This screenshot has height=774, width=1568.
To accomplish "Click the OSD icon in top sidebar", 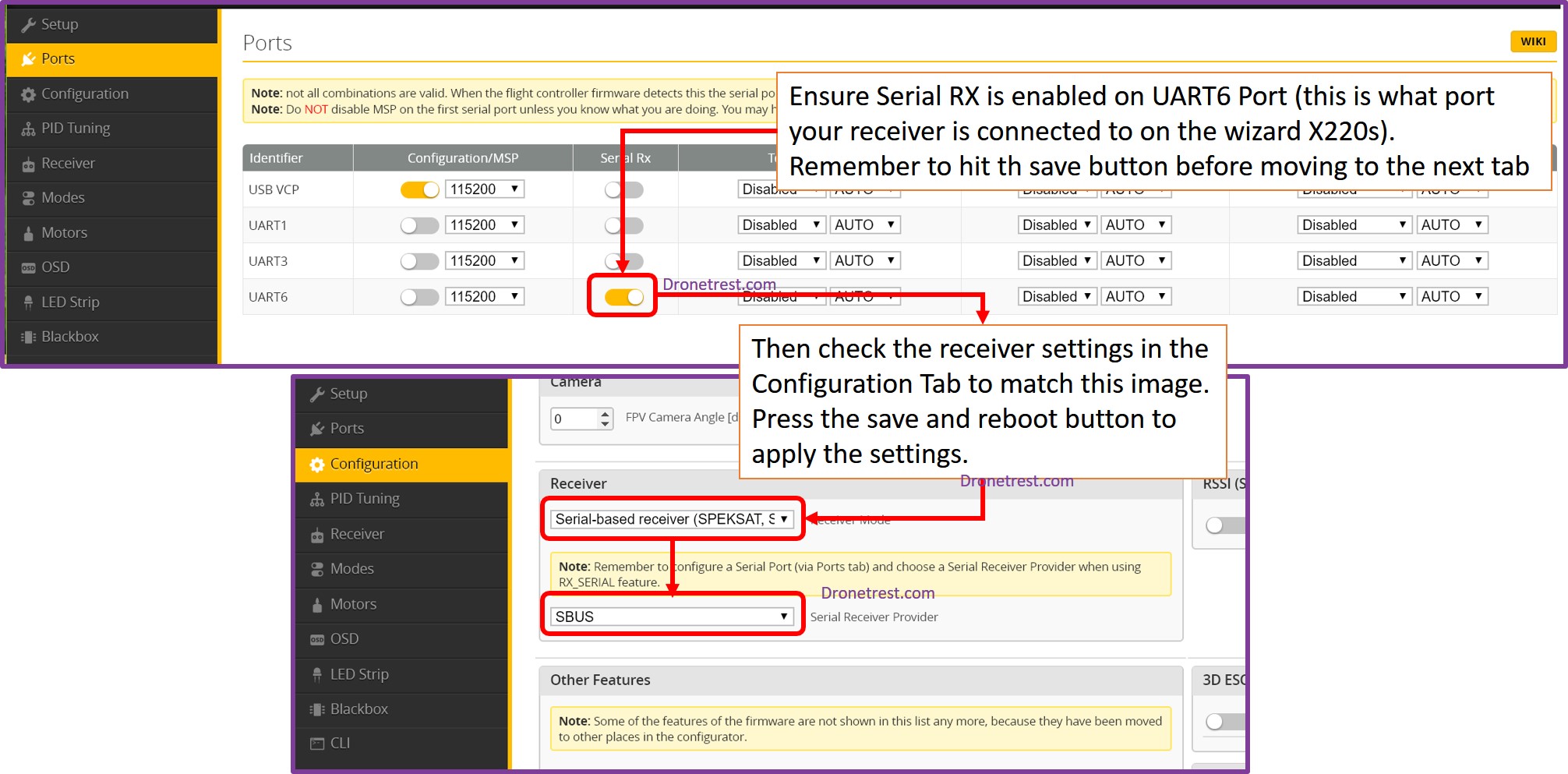I will point(29,267).
